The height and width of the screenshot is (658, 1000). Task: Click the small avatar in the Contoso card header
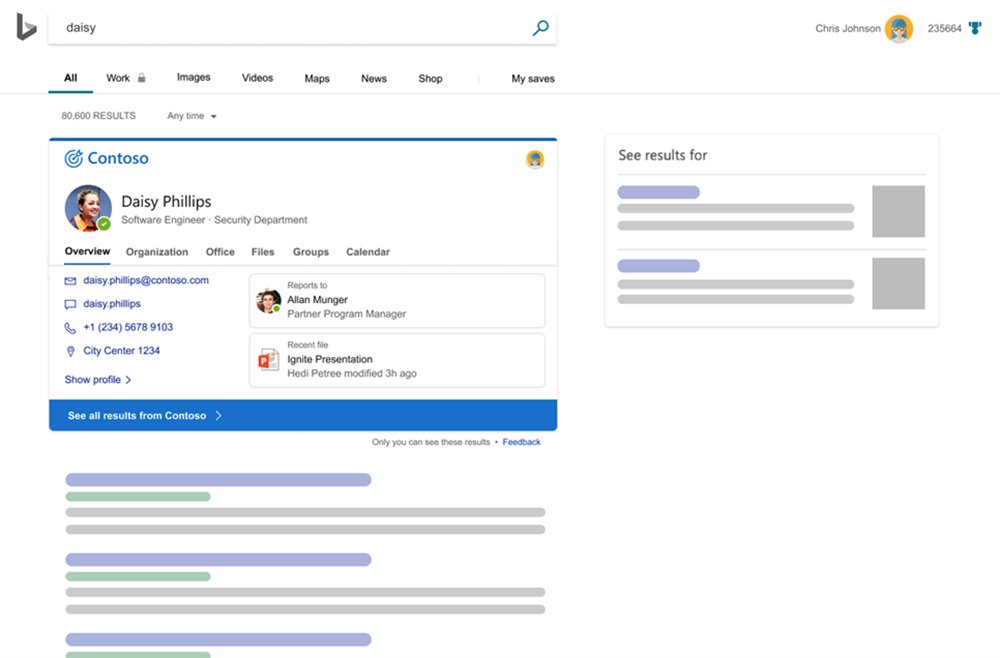click(x=535, y=159)
